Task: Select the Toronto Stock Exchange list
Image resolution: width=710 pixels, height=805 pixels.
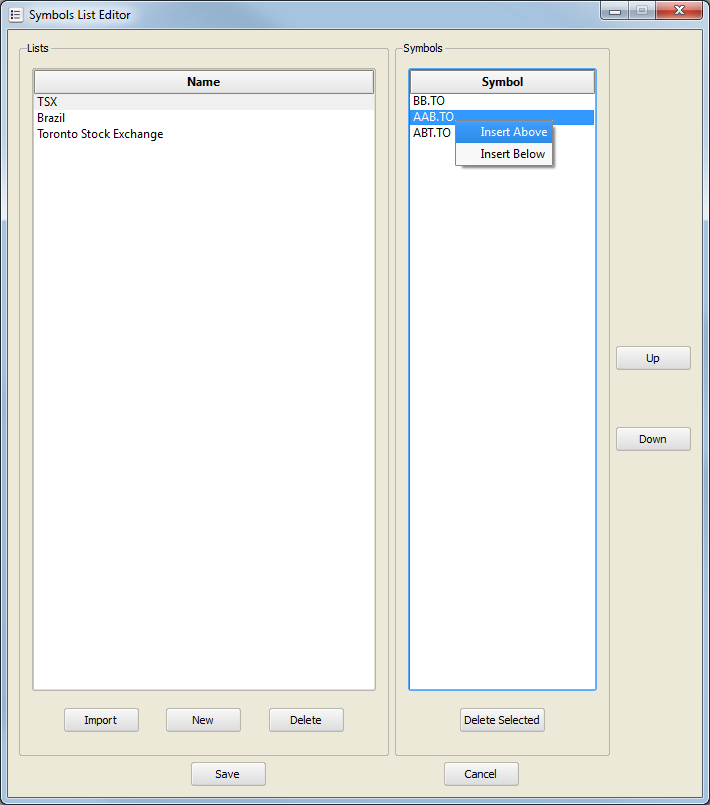Action: click(100, 134)
